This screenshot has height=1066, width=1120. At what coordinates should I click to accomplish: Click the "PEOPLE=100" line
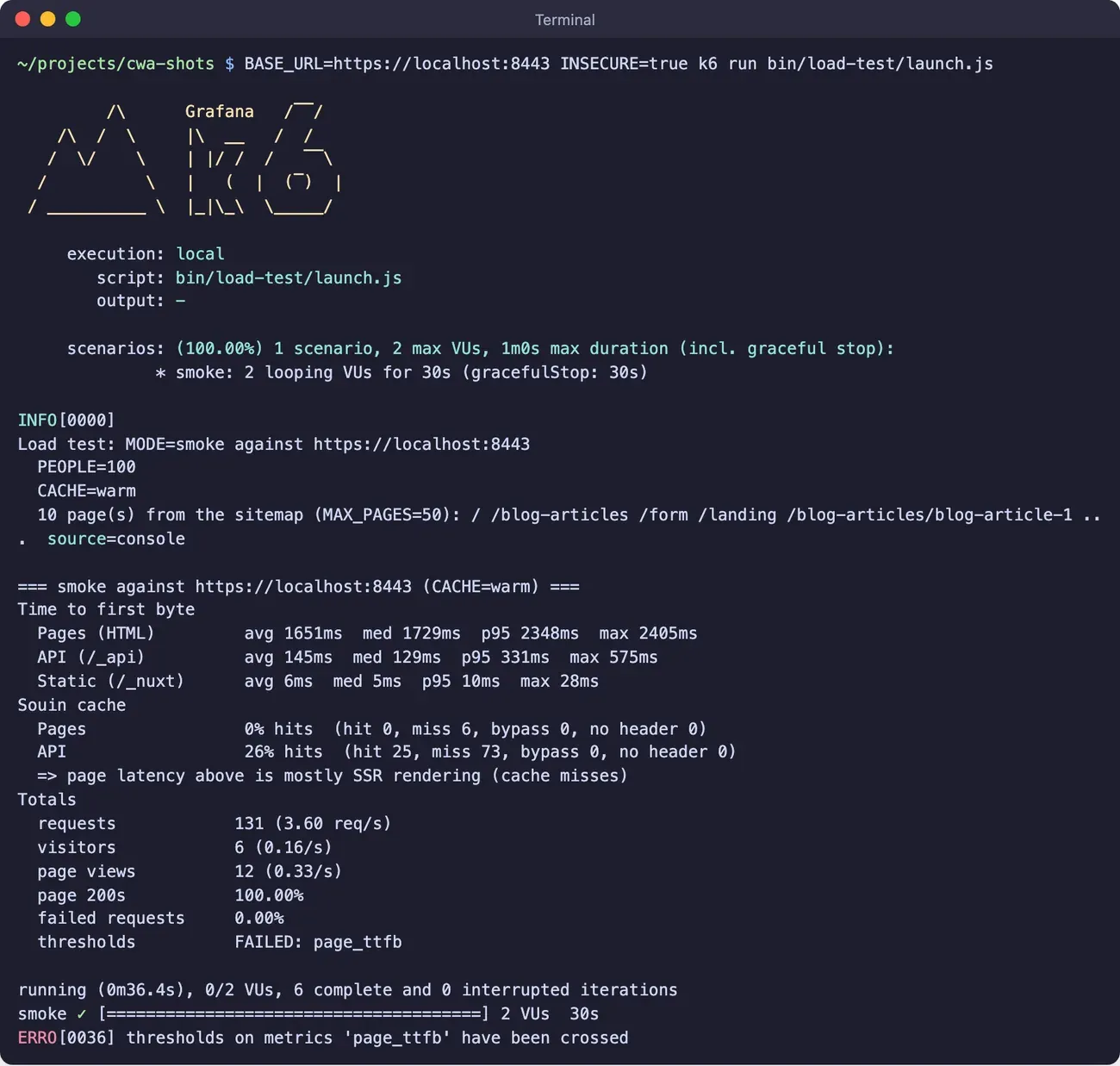click(86, 467)
